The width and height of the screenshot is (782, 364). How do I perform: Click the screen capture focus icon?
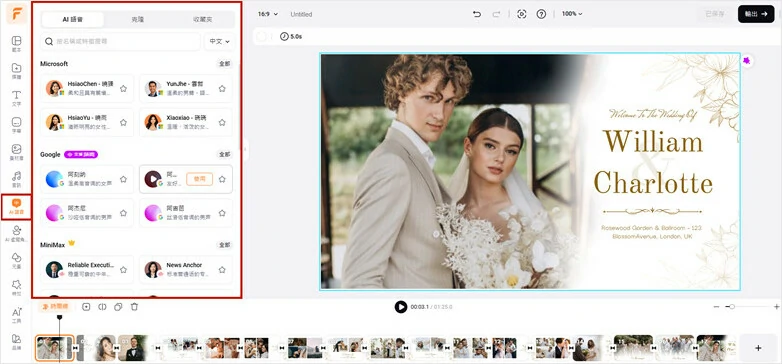pyautogui.click(x=522, y=14)
